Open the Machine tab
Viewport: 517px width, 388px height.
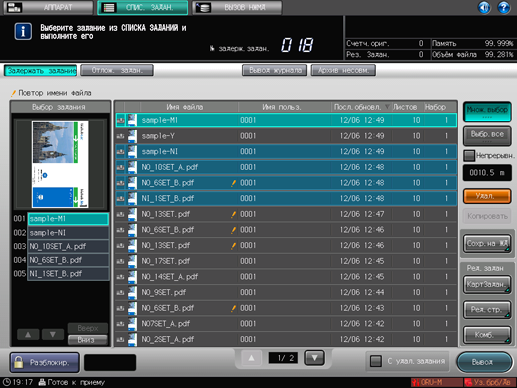48,7
